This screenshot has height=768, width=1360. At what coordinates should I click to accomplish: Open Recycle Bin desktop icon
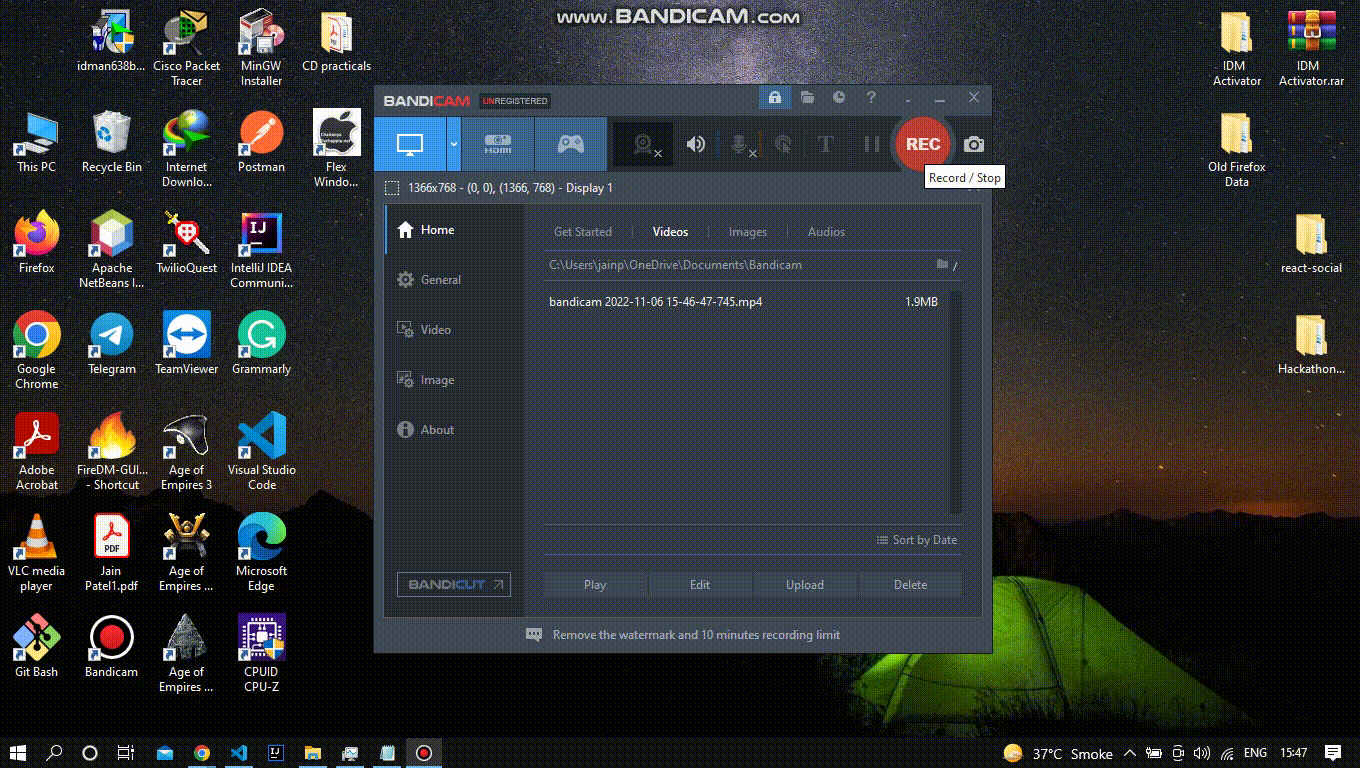(x=112, y=143)
